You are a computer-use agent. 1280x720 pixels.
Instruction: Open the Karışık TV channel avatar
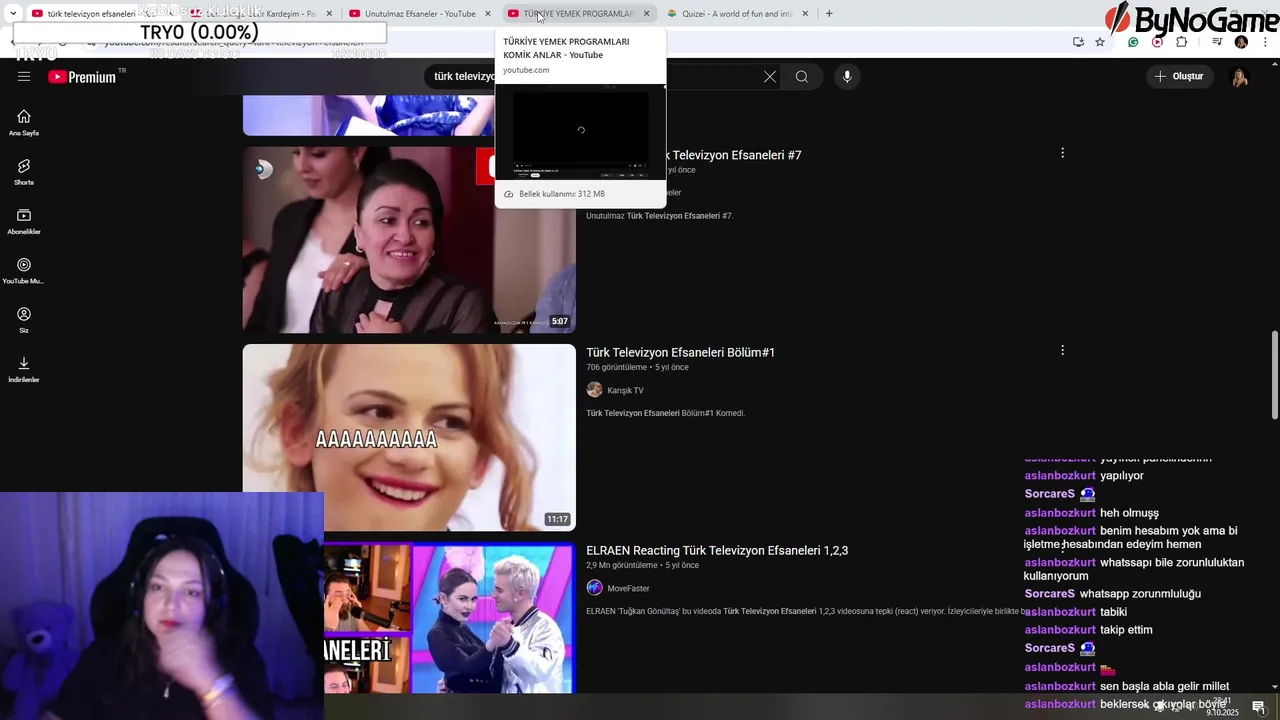point(594,390)
